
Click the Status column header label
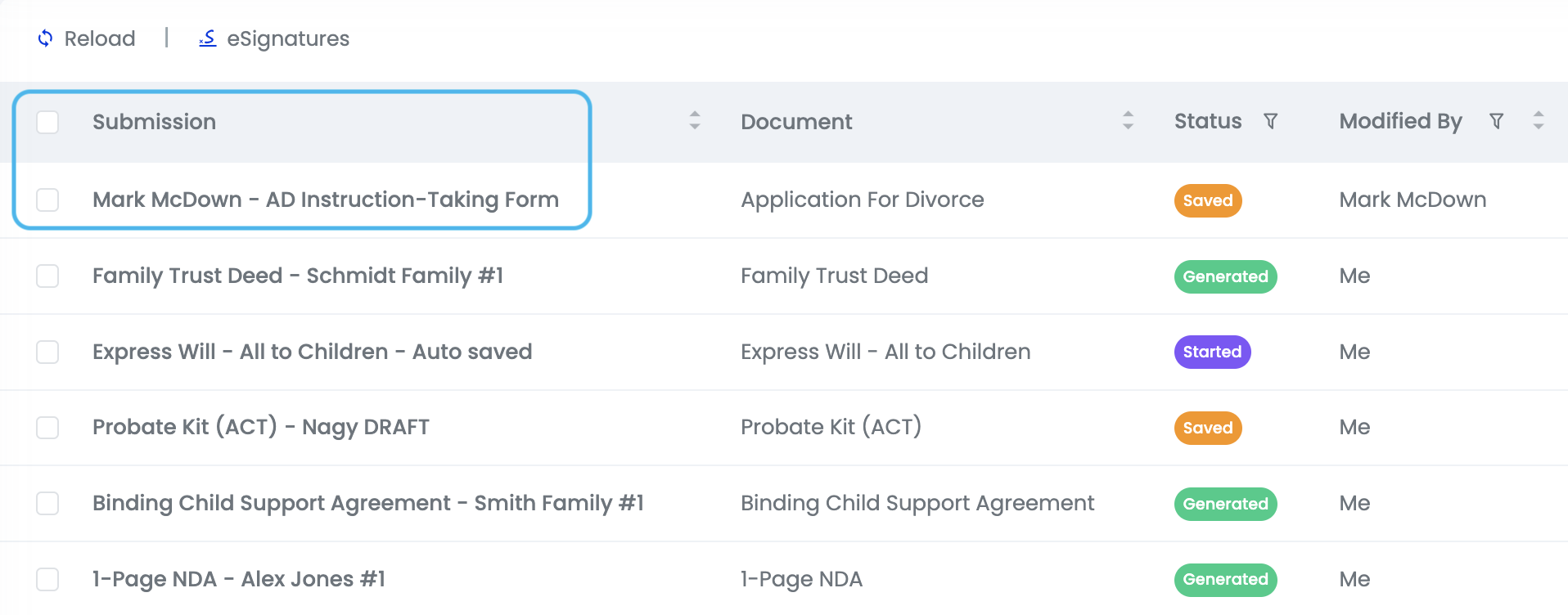click(x=1207, y=122)
